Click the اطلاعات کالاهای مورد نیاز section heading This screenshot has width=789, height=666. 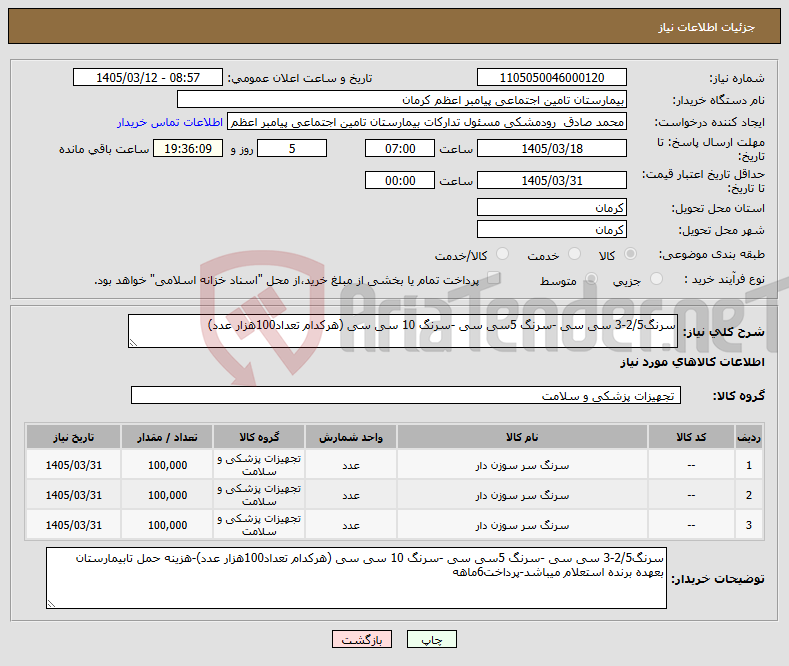(x=692, y=362)
